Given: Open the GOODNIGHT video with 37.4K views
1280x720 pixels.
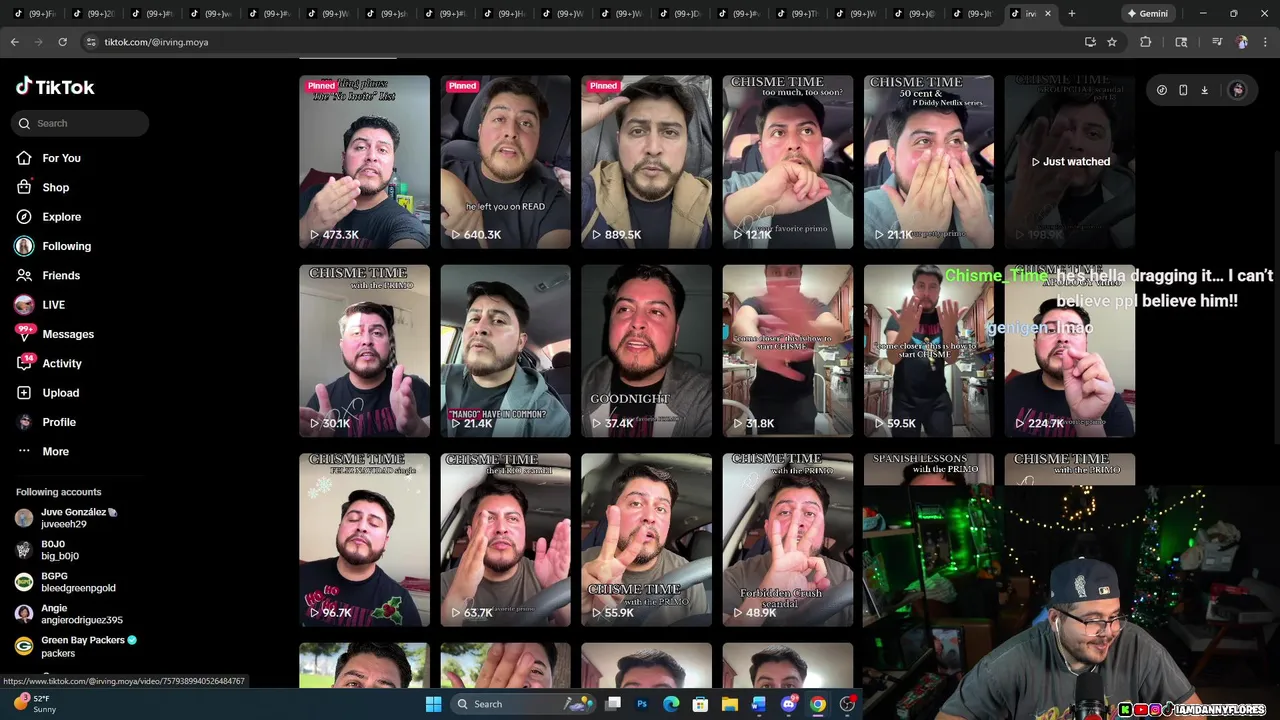Looking at the screenshot, I should click(x=646, y=351).
